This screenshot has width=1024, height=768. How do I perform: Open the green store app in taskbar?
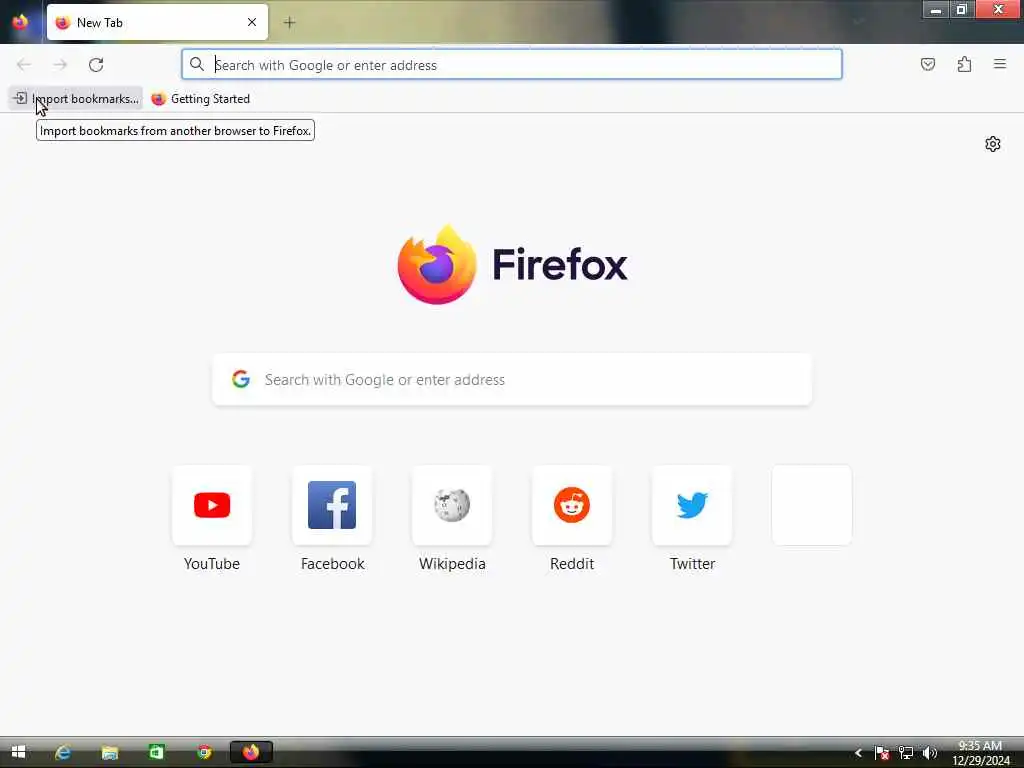click(157, 752)
